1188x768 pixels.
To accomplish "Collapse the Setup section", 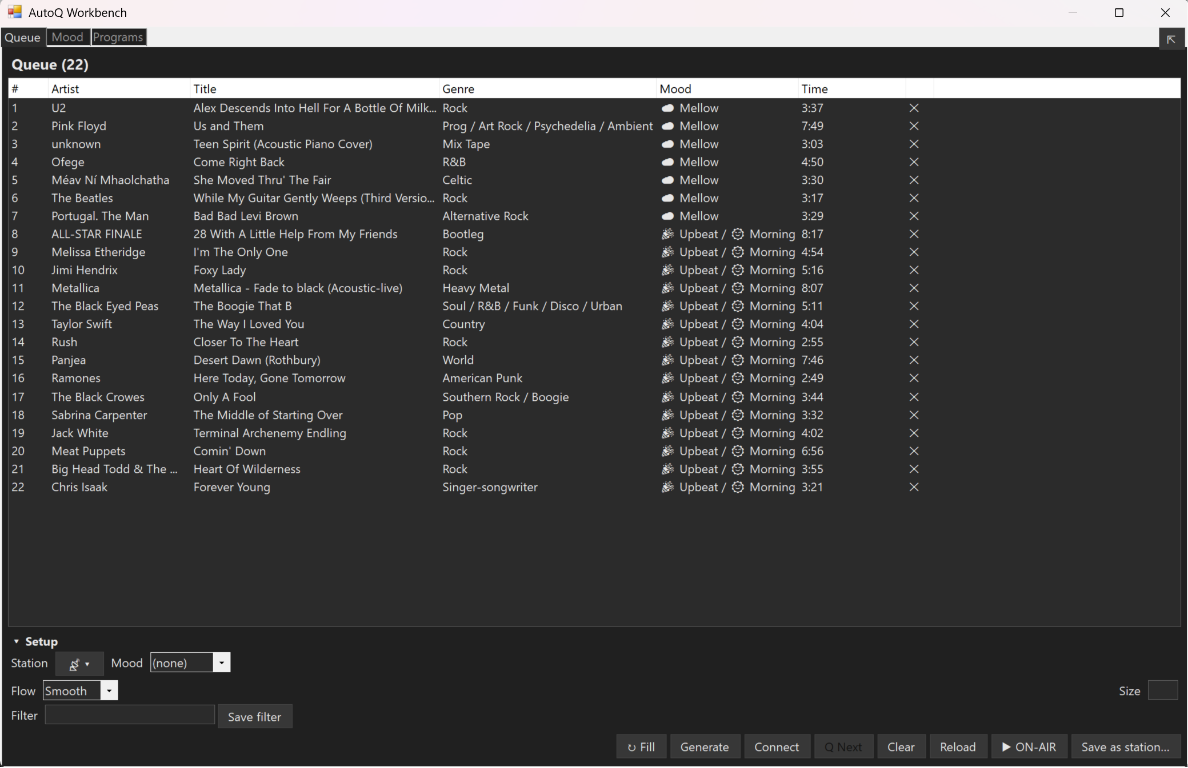I will tap(16, 642).
